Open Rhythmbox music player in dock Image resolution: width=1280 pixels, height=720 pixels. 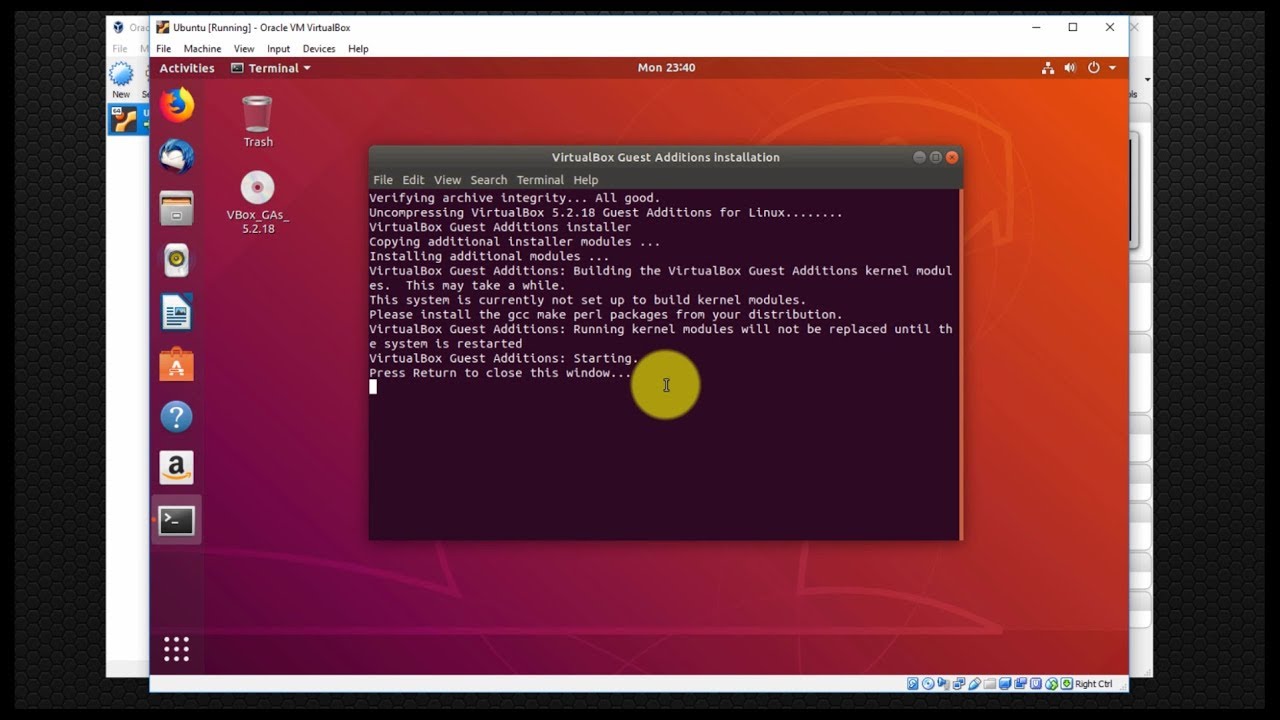pos(177,260)
